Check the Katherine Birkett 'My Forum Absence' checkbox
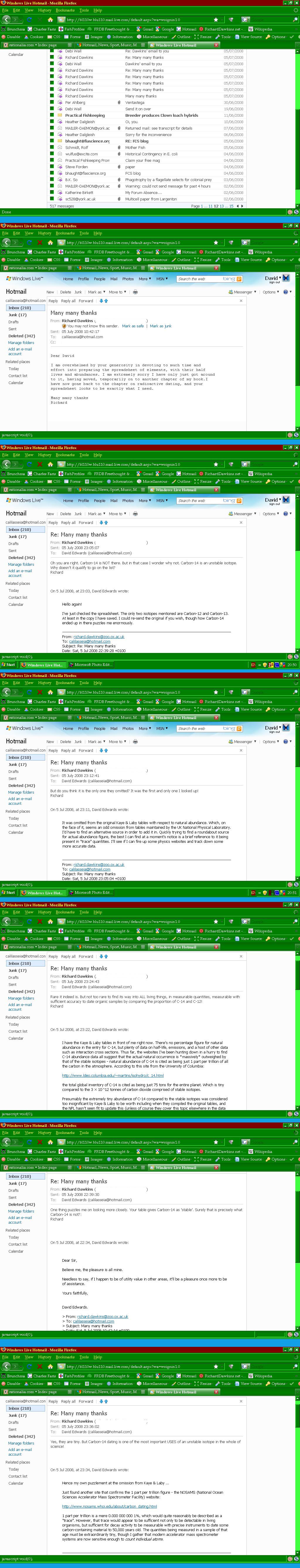The width and height of the screenshot is (300, 1568). click(x=52, y=192)
